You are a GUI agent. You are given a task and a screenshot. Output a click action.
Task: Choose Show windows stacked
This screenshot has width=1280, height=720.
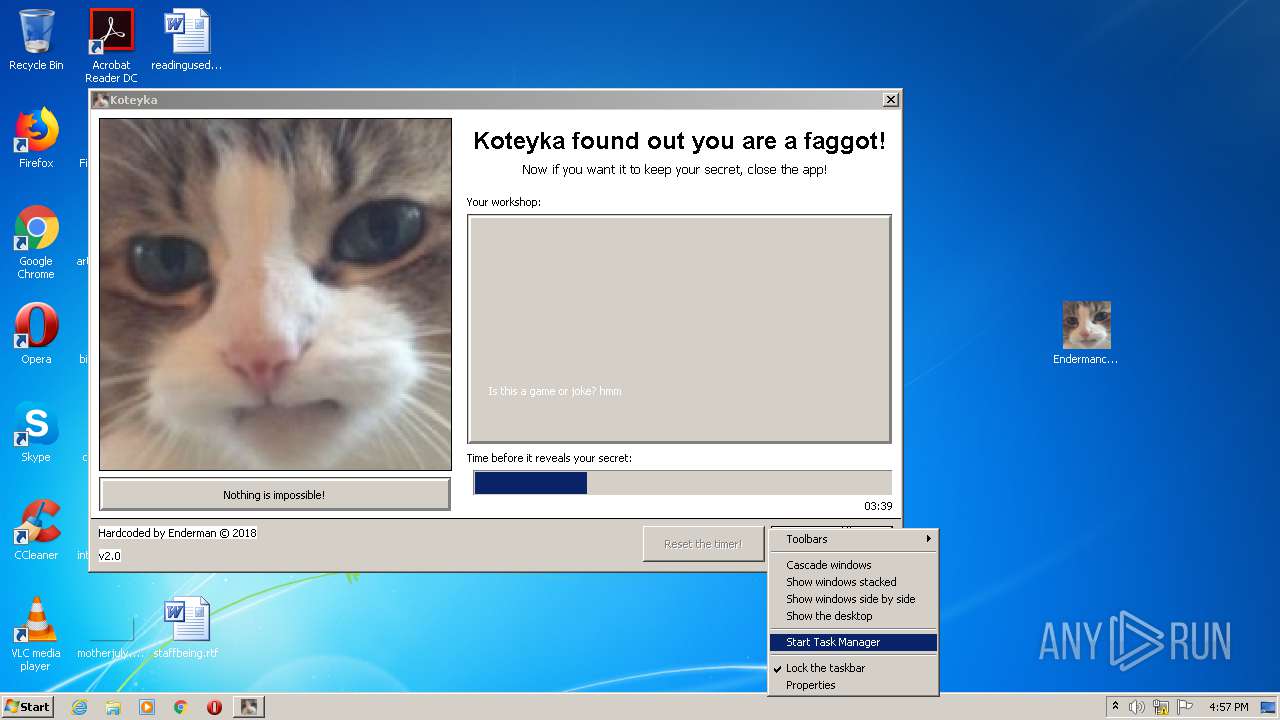pyautogui.click(x=853, y=582)
